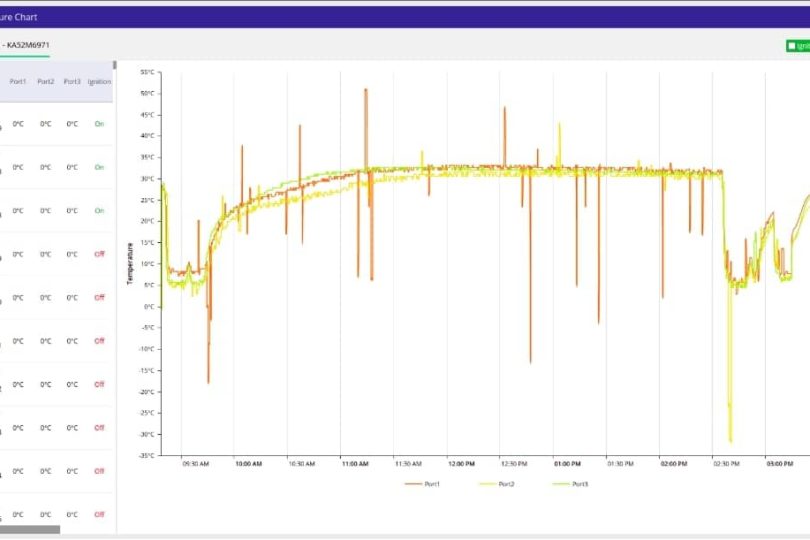
Task: Click the Port2 column header
Action: (45, 81)
